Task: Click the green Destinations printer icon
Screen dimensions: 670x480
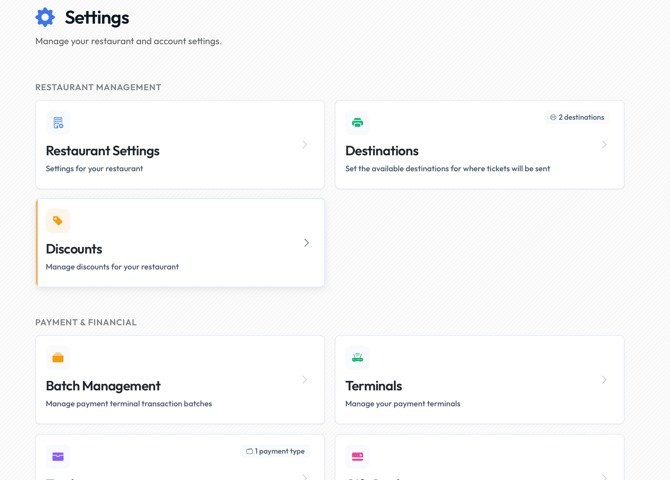Action: (x=357, y=123)
